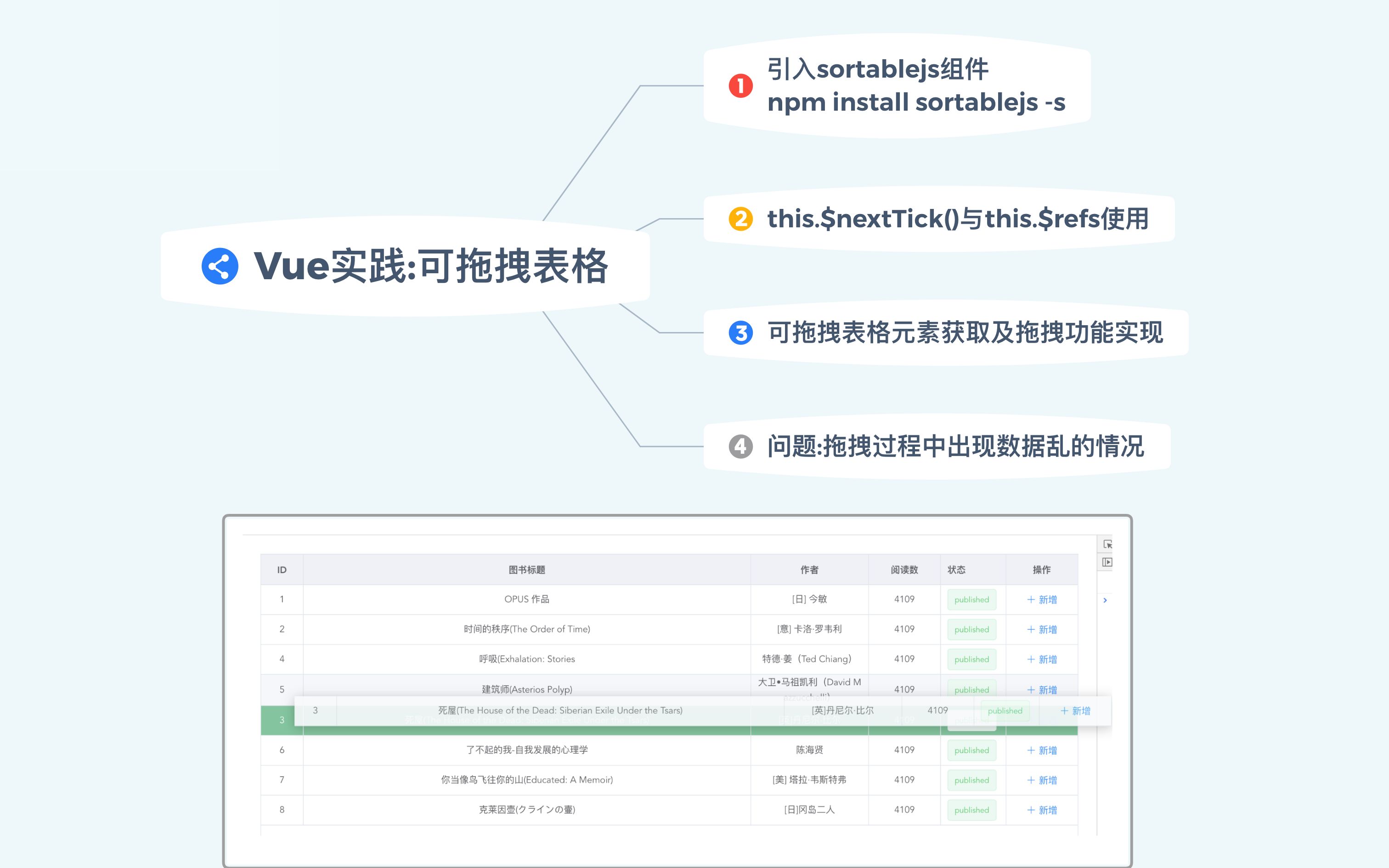Viewport: 1389px width, 868px height.
Task: Click published tag in 'OPUS 作品' row
Action: pos(972,599)
